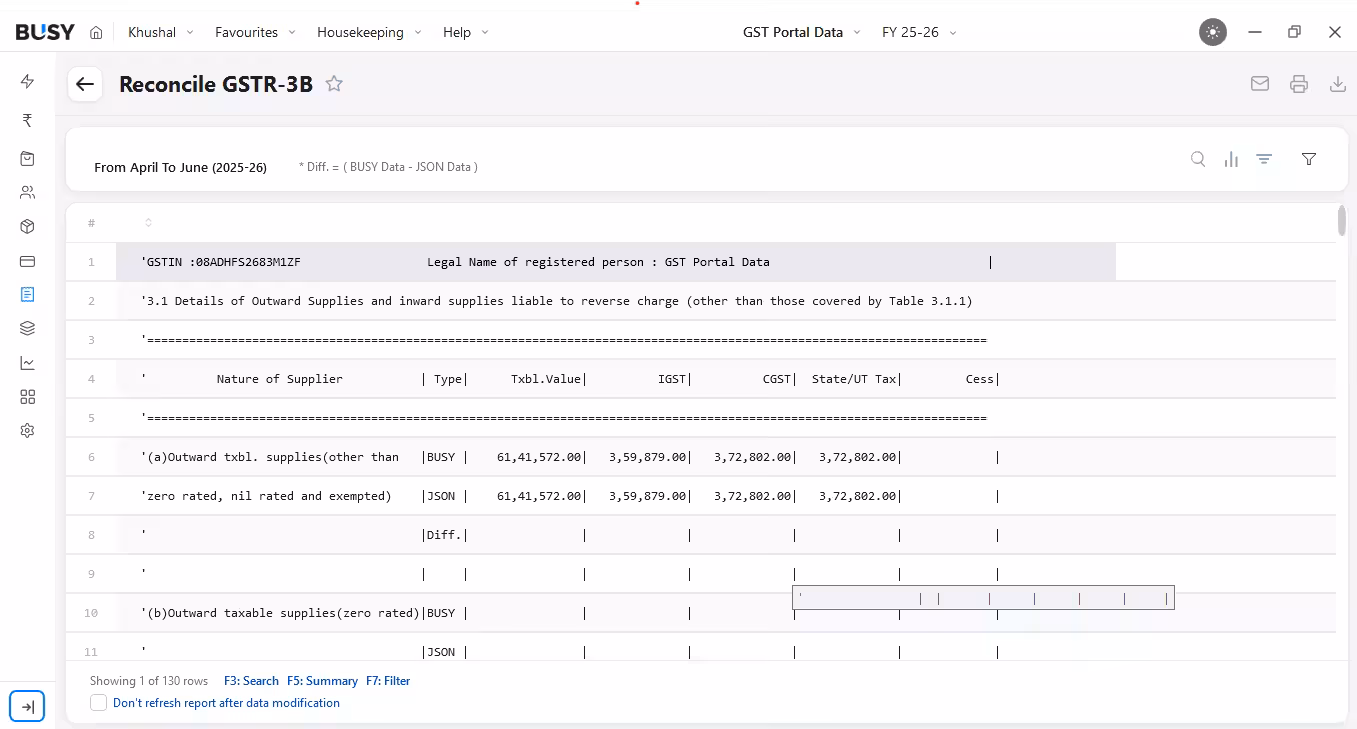
Task: Open the lightning bolt sidebar icon
Action: coord(28,81)
